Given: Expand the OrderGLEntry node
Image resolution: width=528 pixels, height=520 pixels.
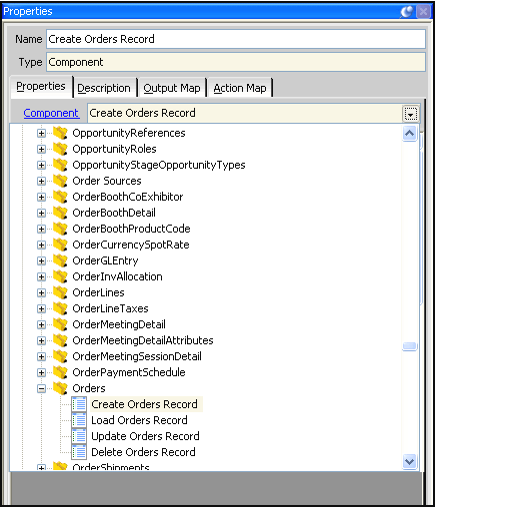Looking at the screenshot, I should pos(41,261).
